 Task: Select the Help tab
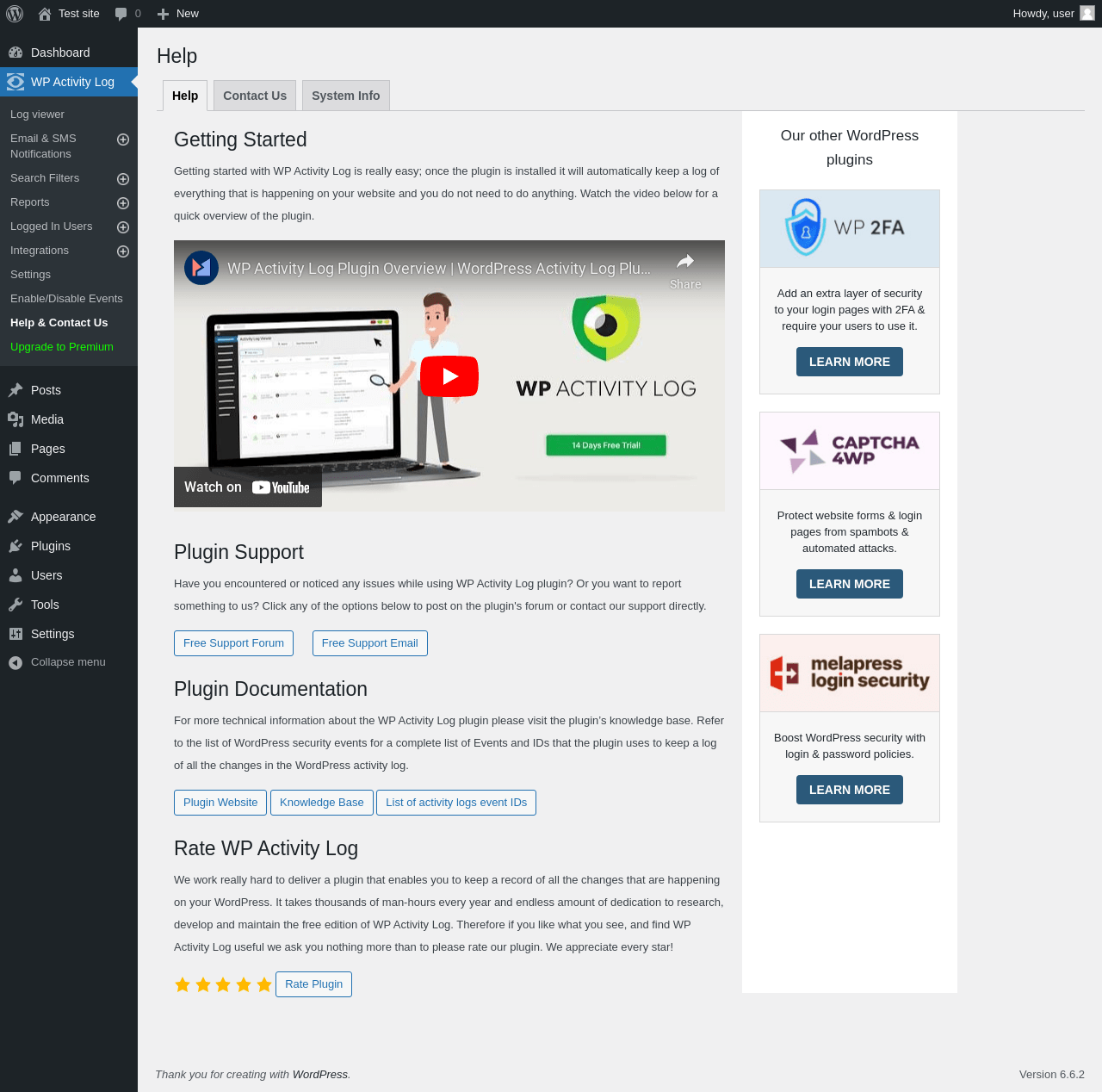tap(185, 96)
